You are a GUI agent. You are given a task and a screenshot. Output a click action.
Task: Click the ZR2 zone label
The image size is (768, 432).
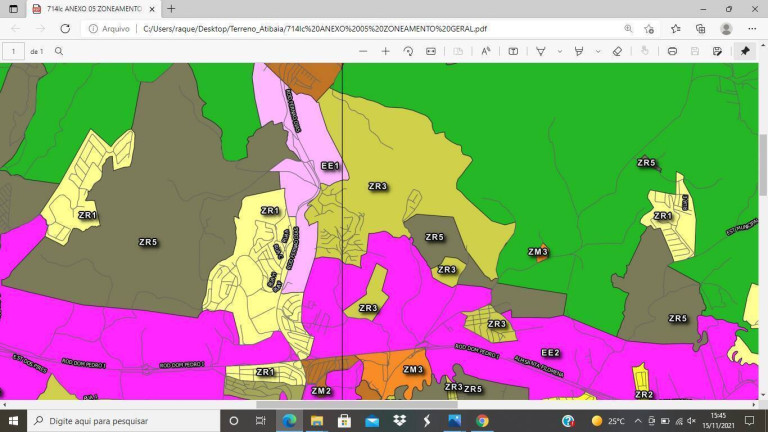pyautogui.click(x=644, y=395)
